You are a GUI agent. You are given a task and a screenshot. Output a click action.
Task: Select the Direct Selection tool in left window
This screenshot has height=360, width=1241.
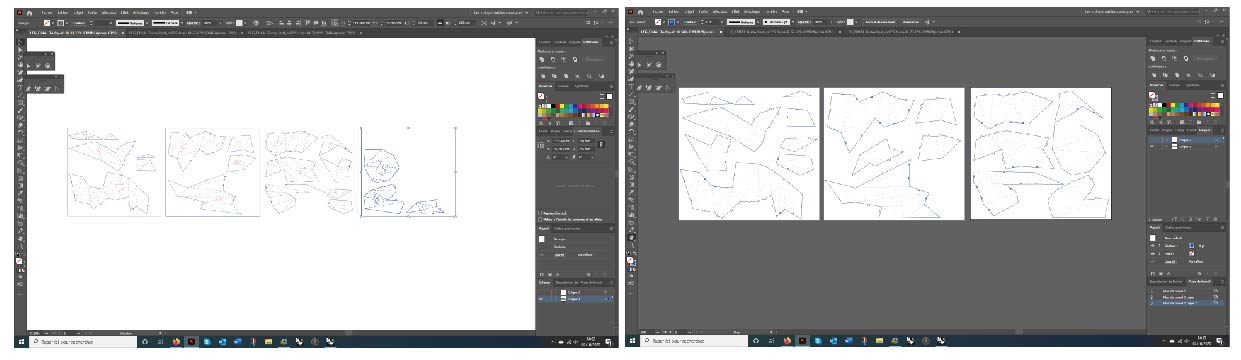pyautogui.click(x=20, y=49)
